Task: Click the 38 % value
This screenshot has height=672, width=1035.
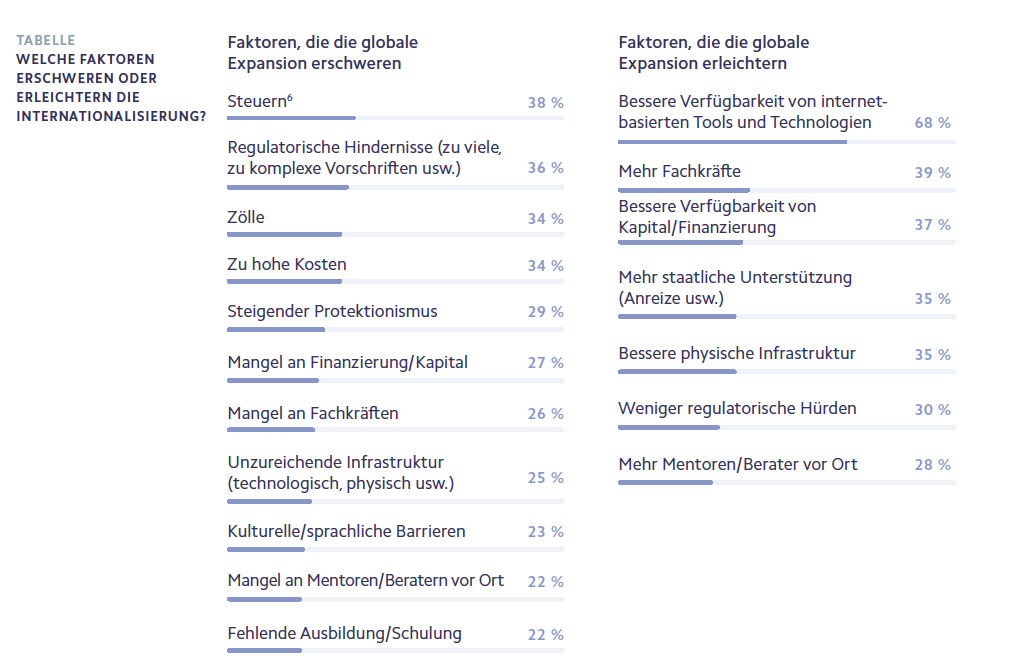Action: point(545,103)
